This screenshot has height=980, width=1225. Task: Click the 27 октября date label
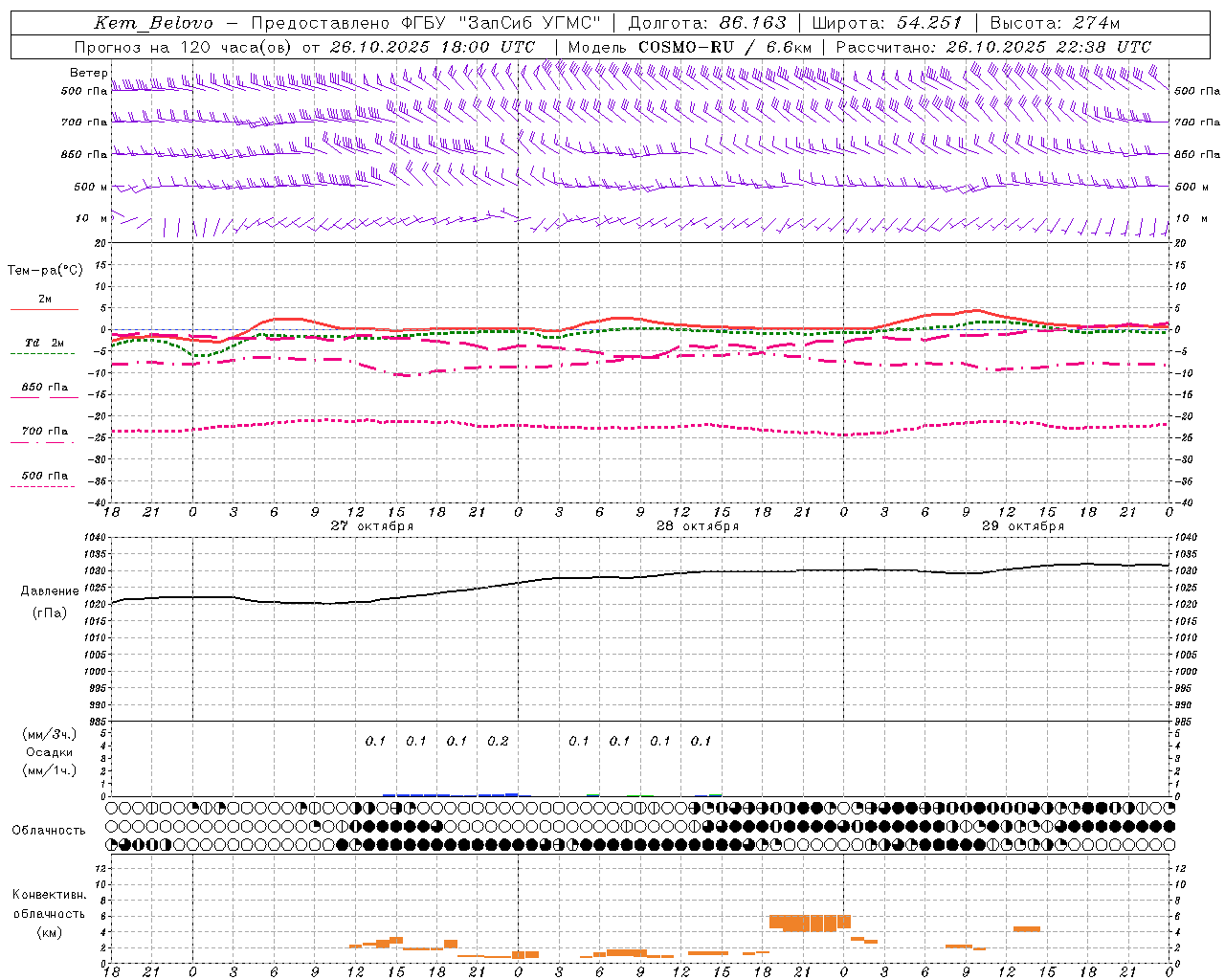372,526
